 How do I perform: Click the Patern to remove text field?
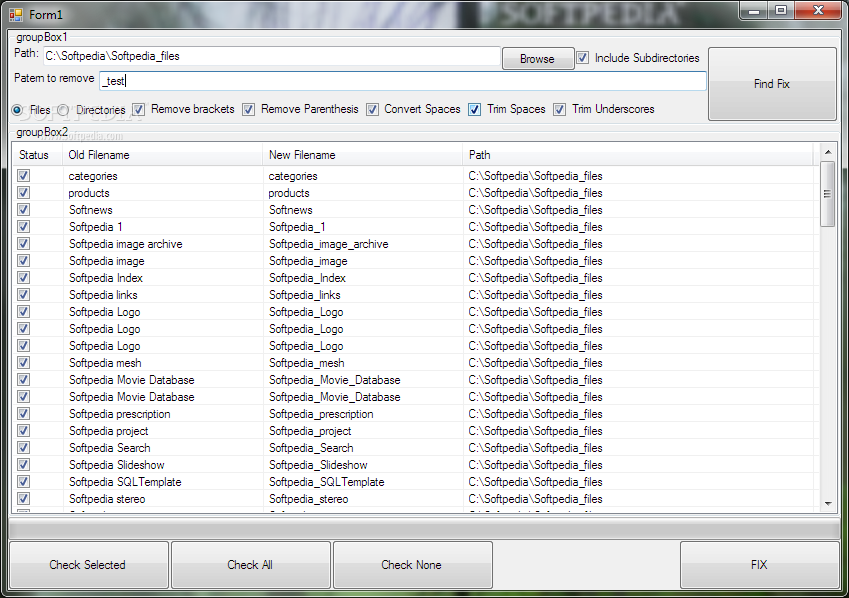(x=403, y=81)
